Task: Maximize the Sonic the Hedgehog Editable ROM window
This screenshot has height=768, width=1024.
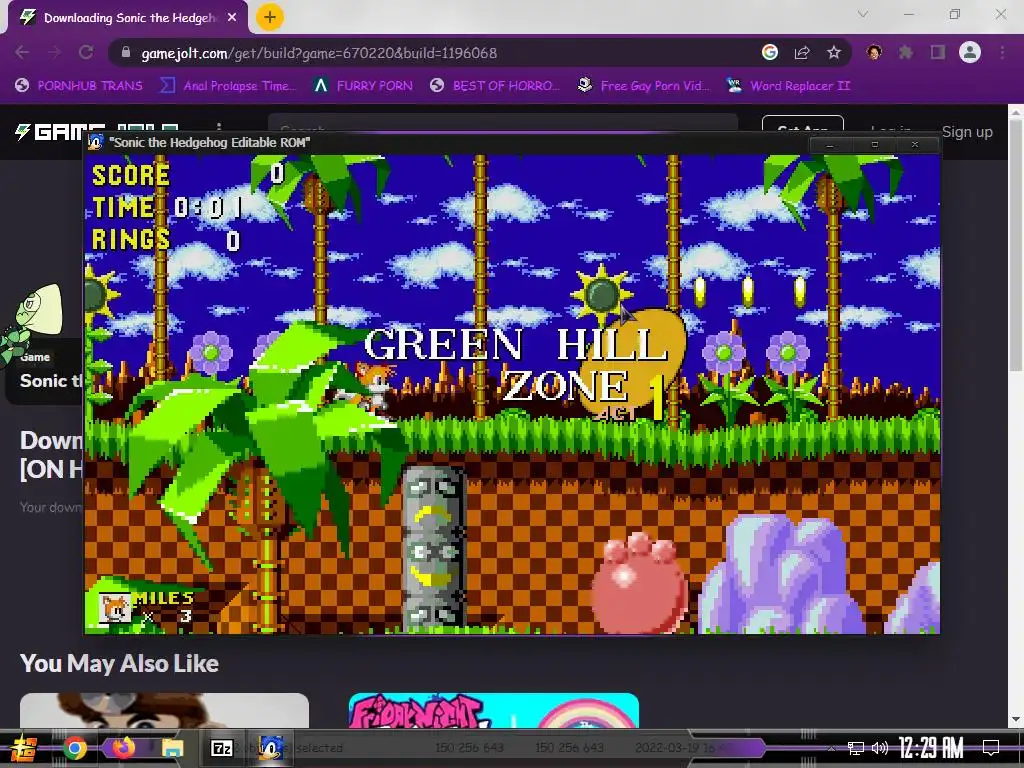Action: click(x=874, y=144)
